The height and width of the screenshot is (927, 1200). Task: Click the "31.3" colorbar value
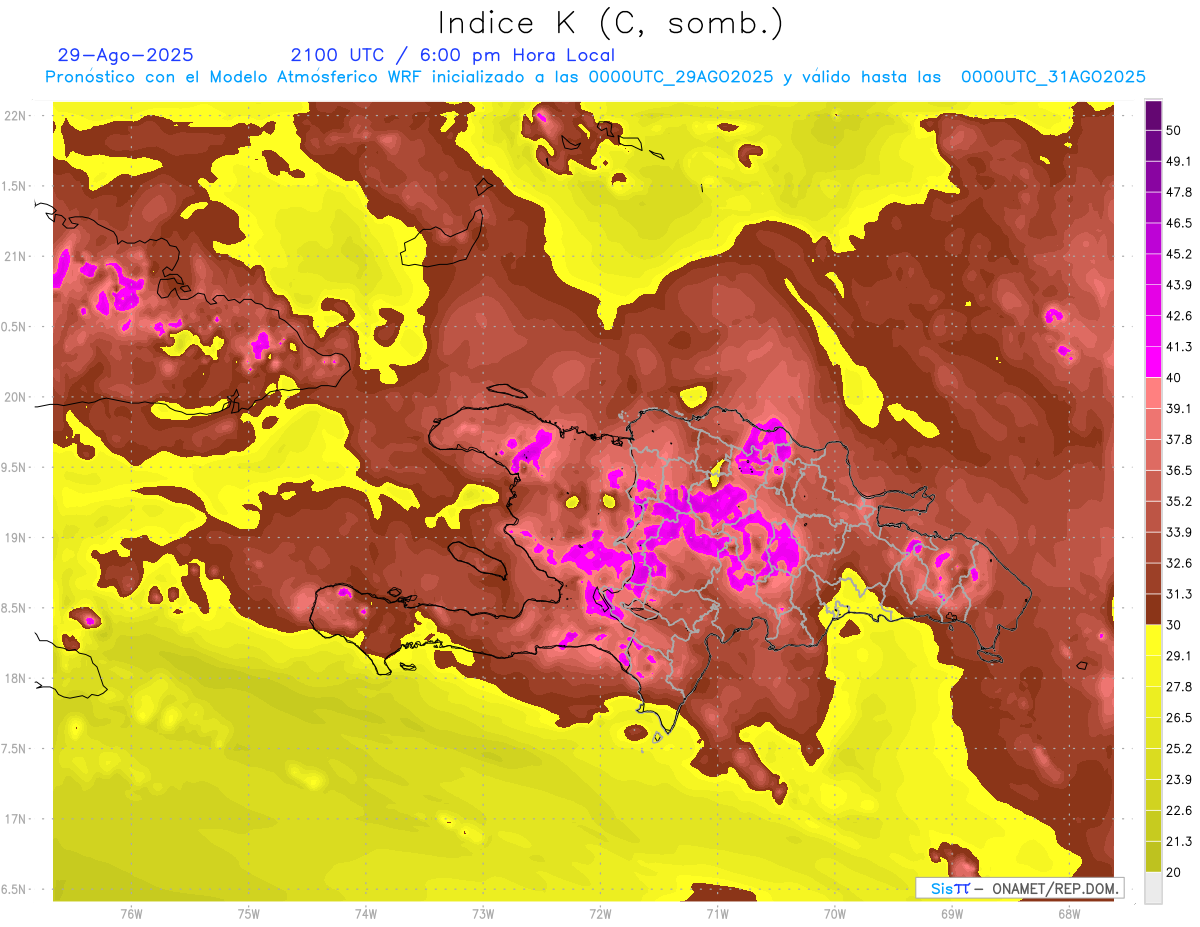[x=1178, y=594]
